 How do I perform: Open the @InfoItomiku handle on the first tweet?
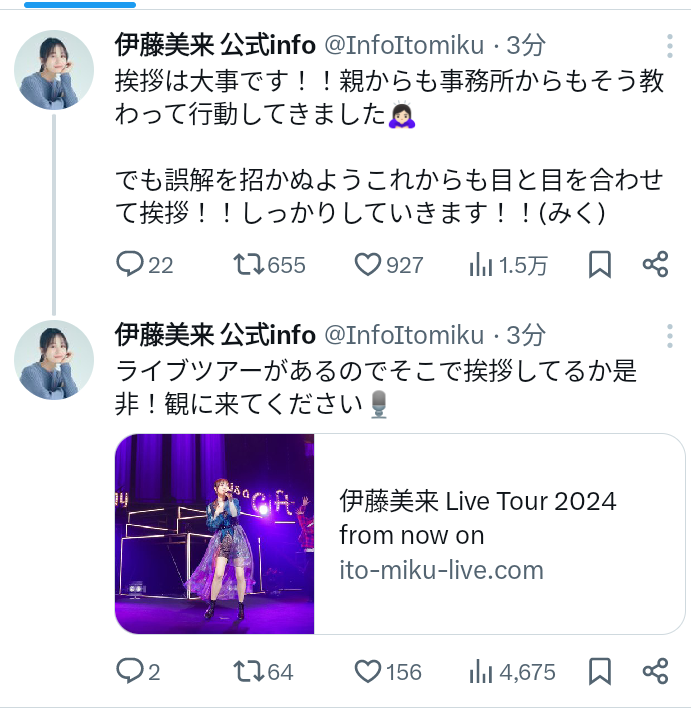(x=404, y=45)
